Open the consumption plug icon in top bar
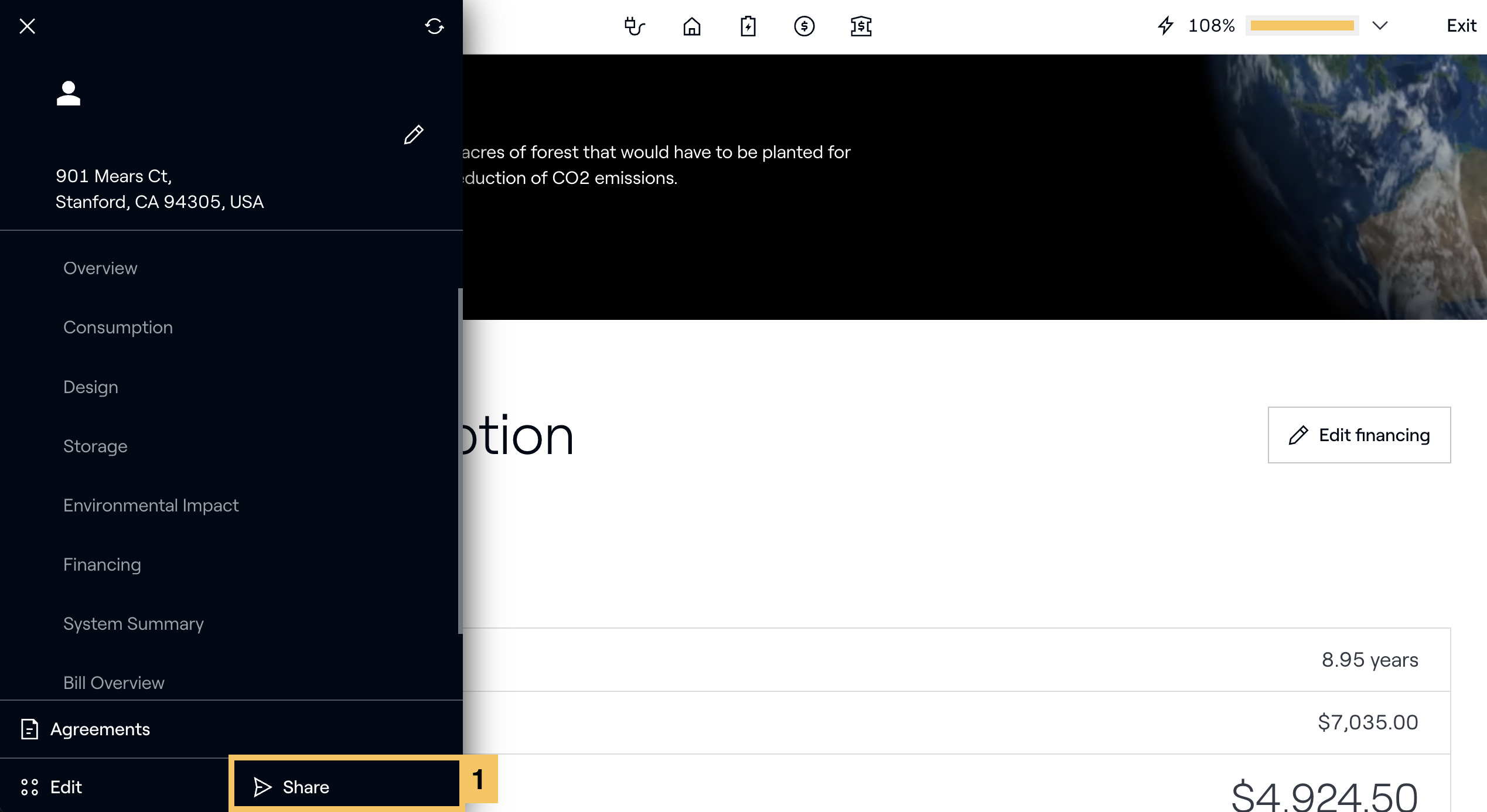1487x812 pixels. [x=635, y=26]
